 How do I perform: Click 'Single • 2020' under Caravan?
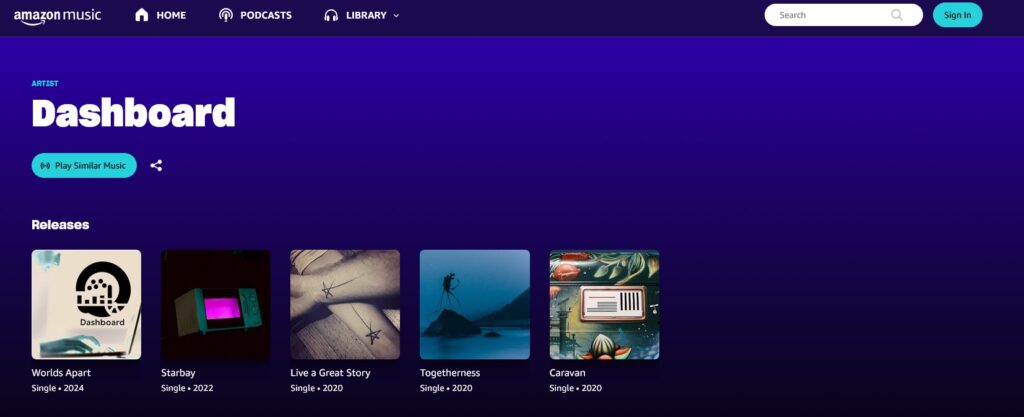point(575,388)
